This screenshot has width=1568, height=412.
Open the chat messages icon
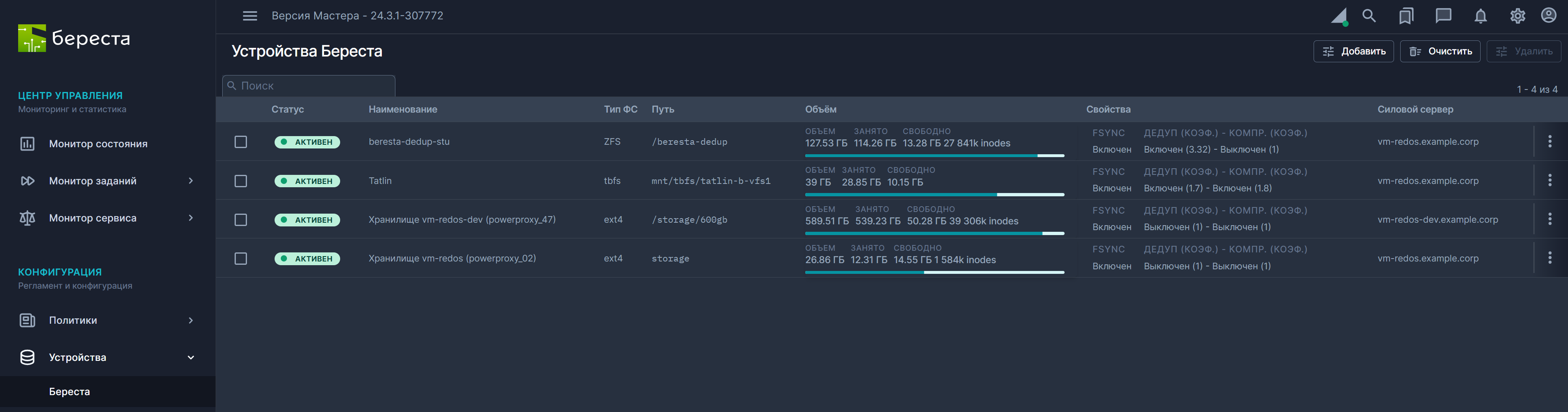[1443, 16]
